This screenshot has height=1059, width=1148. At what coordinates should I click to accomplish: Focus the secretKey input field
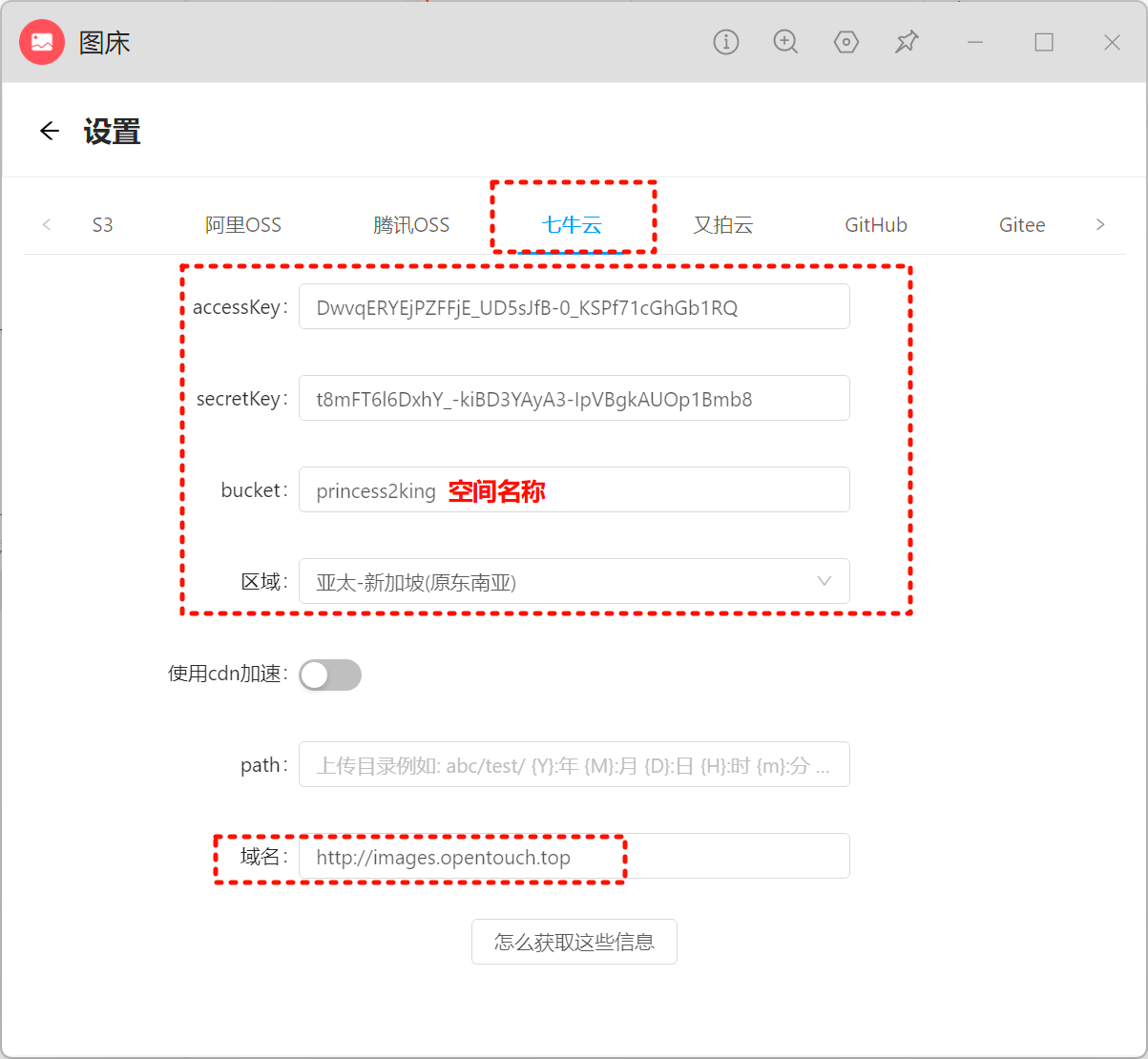pos(574,398)
